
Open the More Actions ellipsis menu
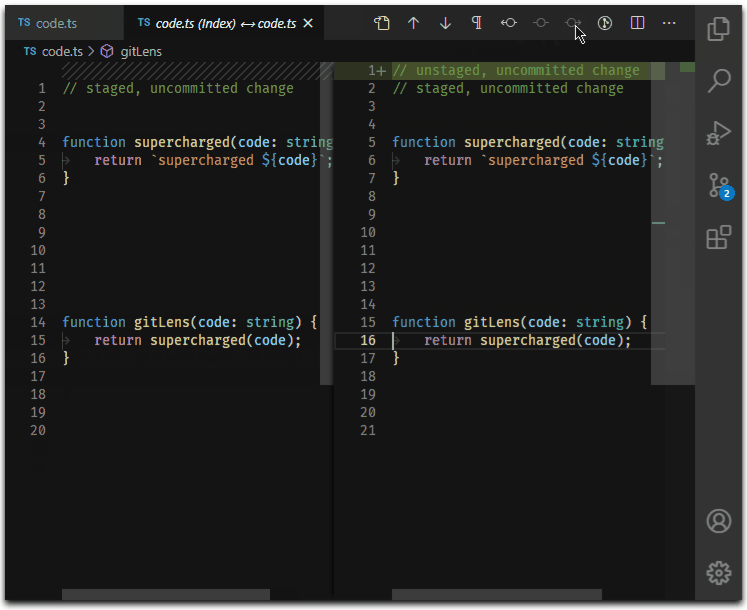point(669,23)
